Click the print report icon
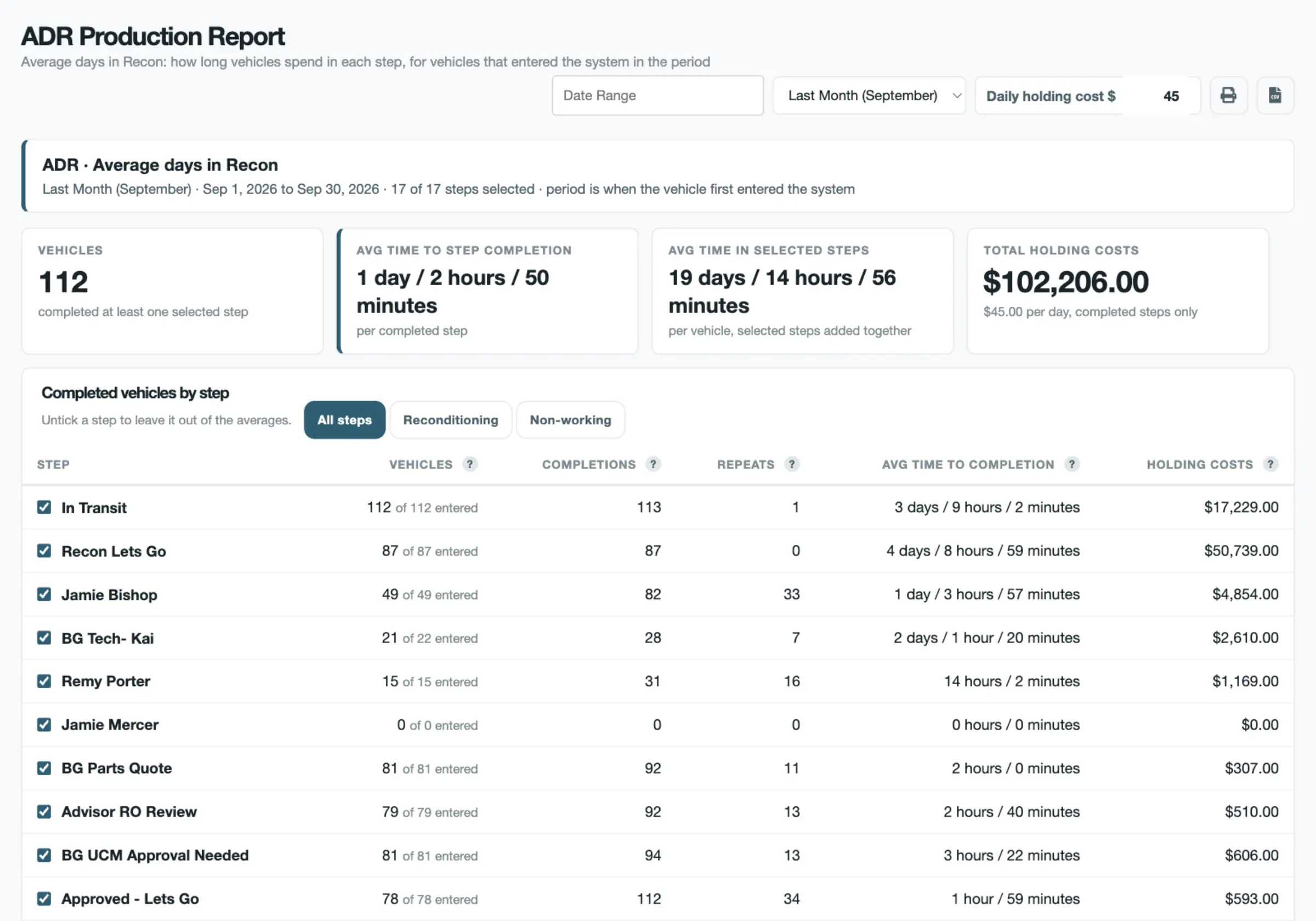This screenshot has width=1316, height=921. 1228,95
